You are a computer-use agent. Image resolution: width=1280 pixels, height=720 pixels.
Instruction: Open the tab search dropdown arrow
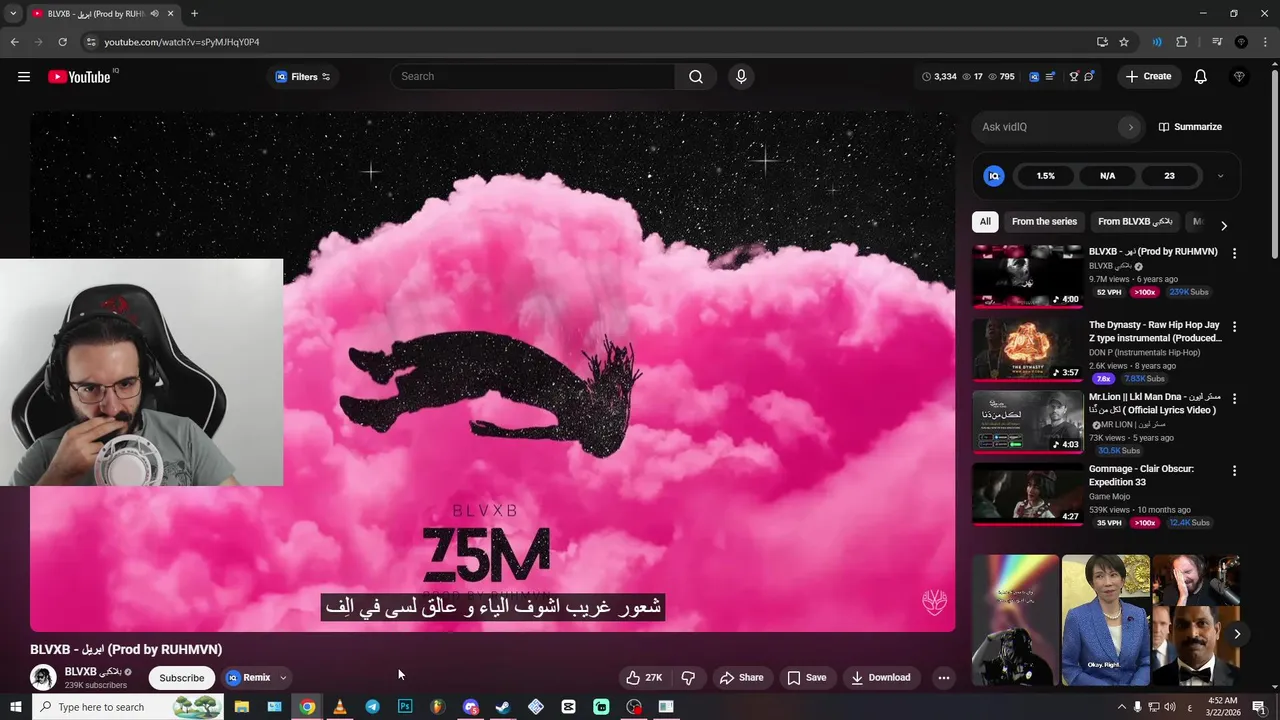[13, 14]
